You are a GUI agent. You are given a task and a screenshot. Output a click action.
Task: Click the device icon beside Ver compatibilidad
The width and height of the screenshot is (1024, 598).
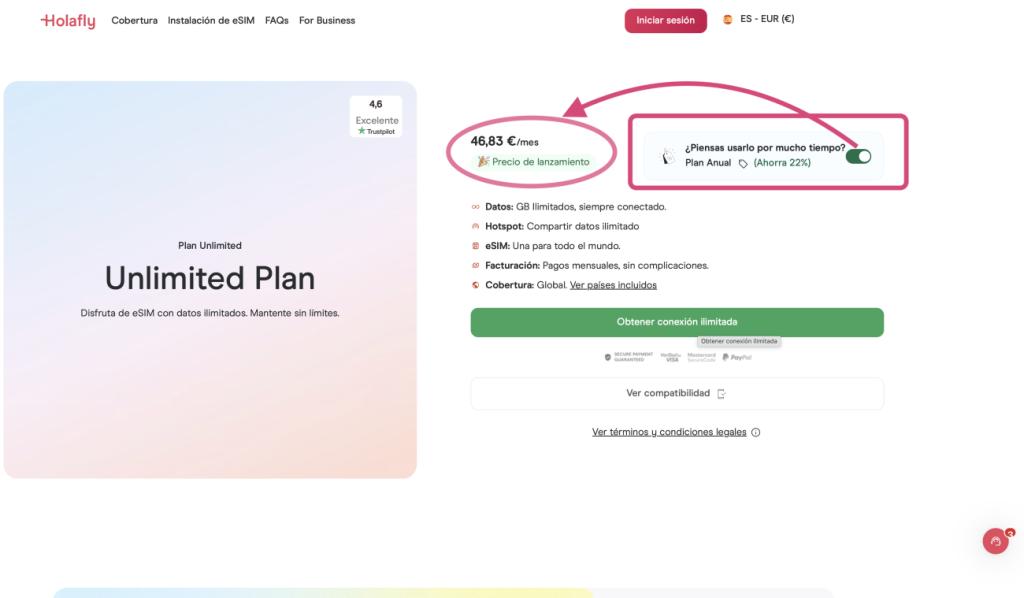(723, 393)
